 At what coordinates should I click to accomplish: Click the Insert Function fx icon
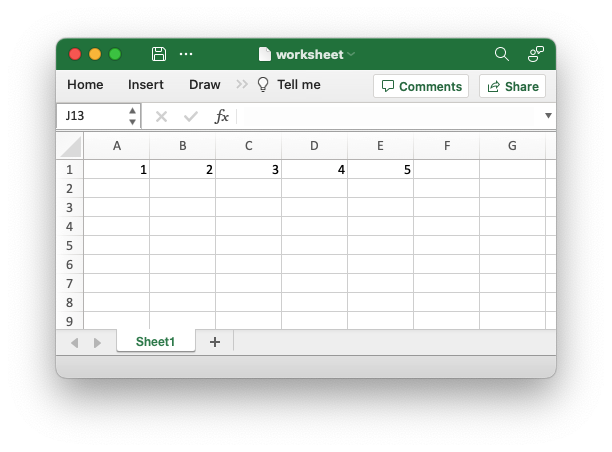(222, 116)
